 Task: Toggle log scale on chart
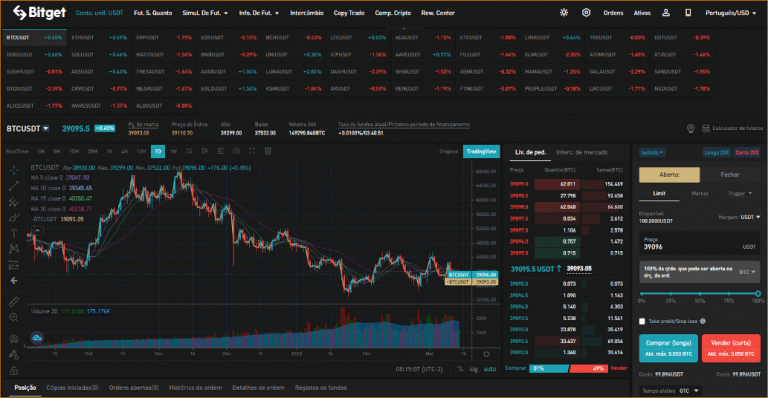tap(473, 369)
